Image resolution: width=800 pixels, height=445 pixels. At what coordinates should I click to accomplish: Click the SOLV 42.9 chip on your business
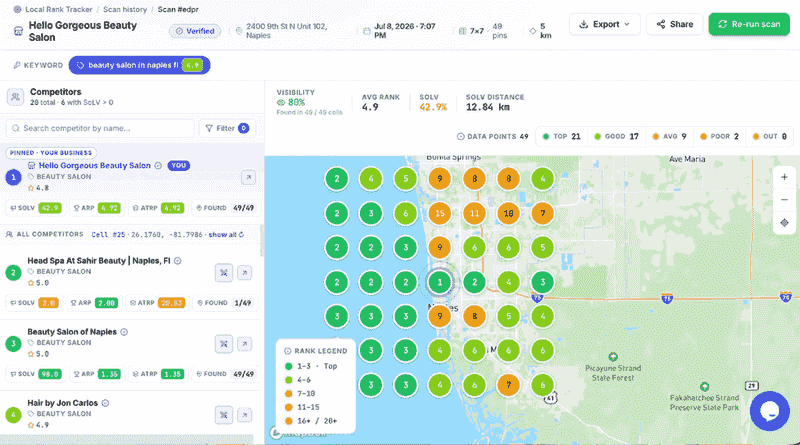(x=36, y=208)
